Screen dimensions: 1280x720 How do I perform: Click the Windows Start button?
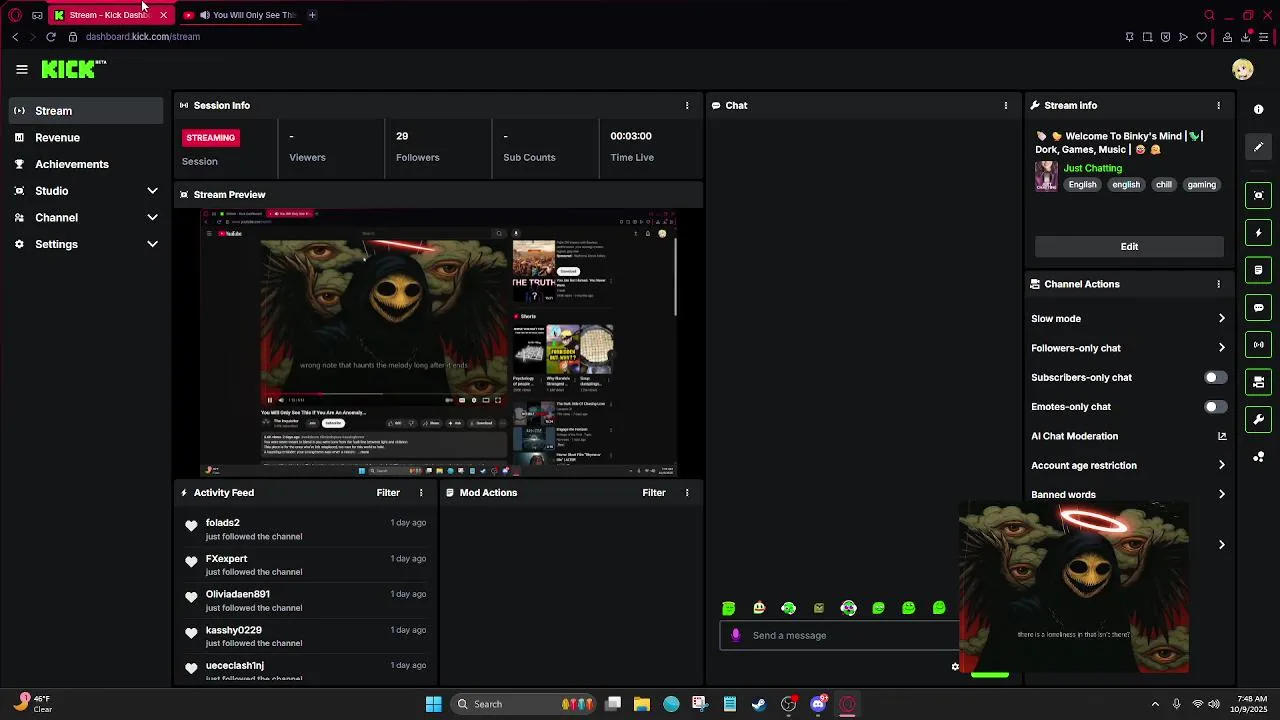click(x=433, y=704)
